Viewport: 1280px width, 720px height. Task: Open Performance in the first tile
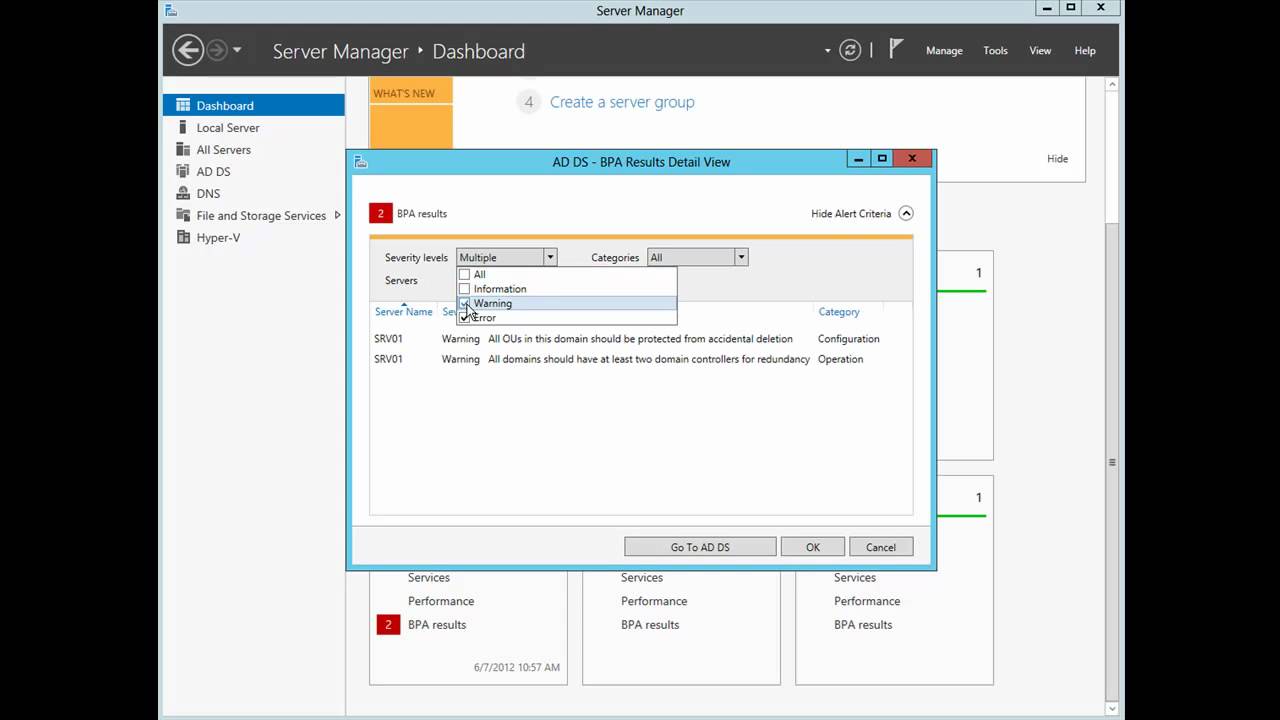pyautogui.click(x=441, y=601)
